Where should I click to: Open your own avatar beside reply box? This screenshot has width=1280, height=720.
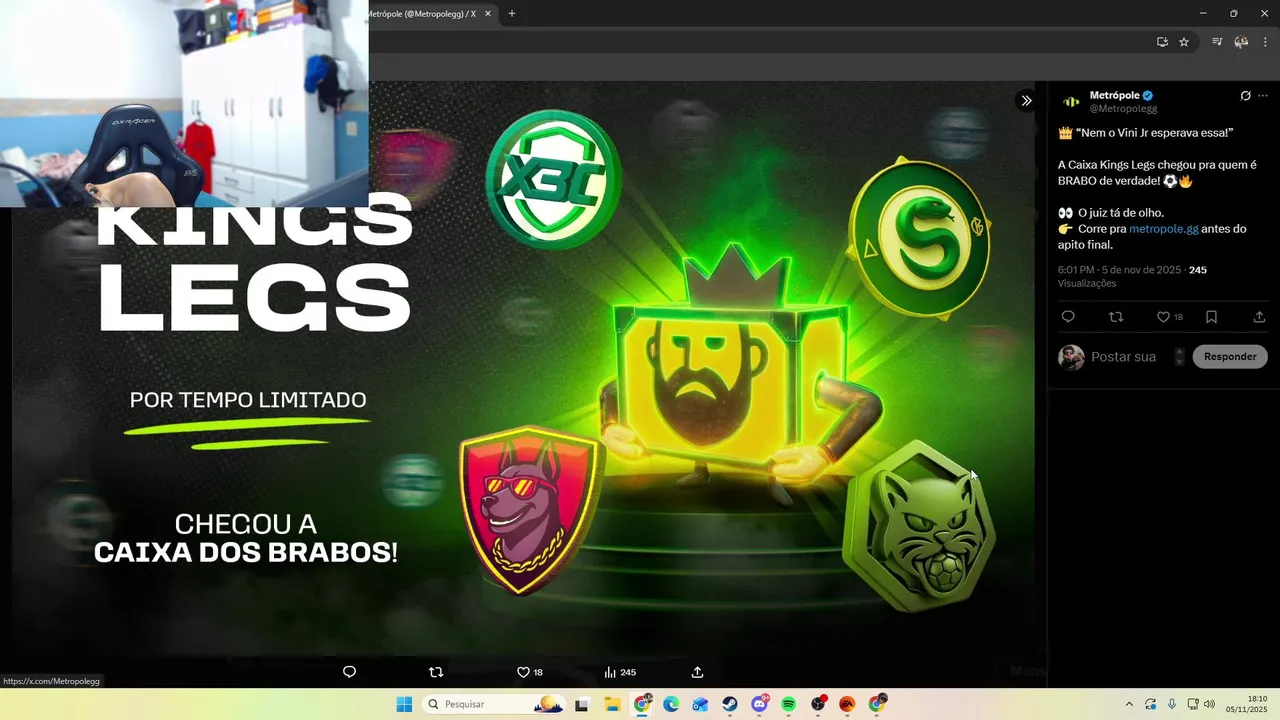pyautogui.click(x=1071, y=357)
